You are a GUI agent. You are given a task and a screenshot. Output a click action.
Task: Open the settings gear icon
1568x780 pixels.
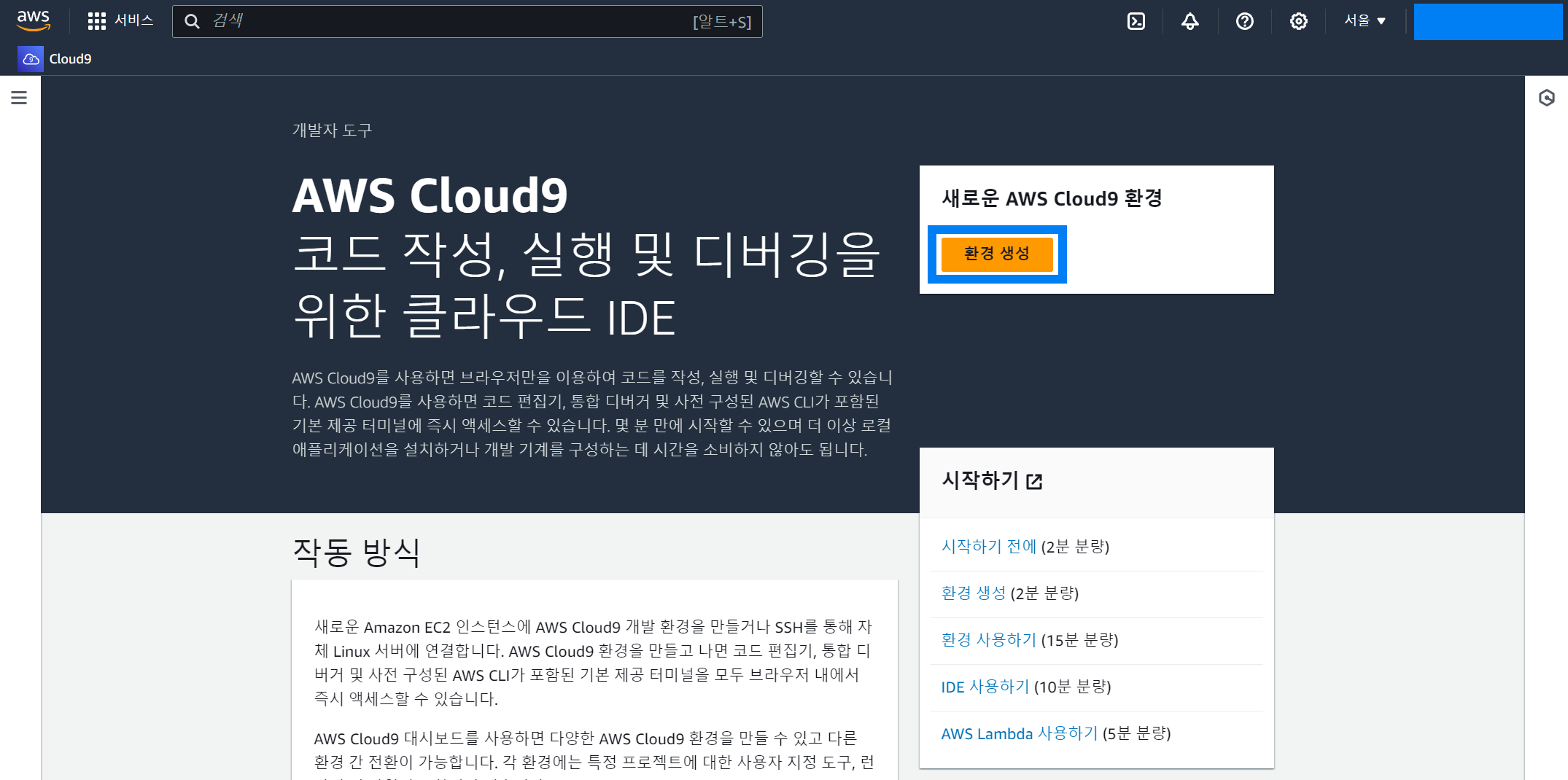pos(1299,21)
